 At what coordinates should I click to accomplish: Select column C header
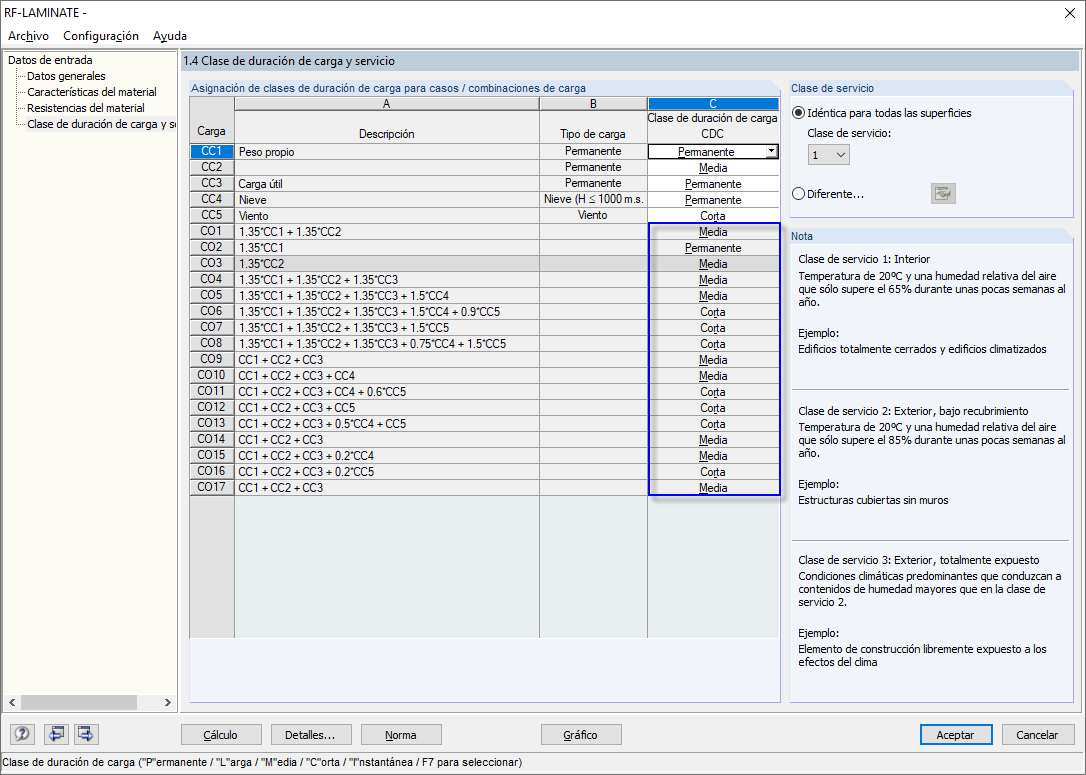point(713,104)
